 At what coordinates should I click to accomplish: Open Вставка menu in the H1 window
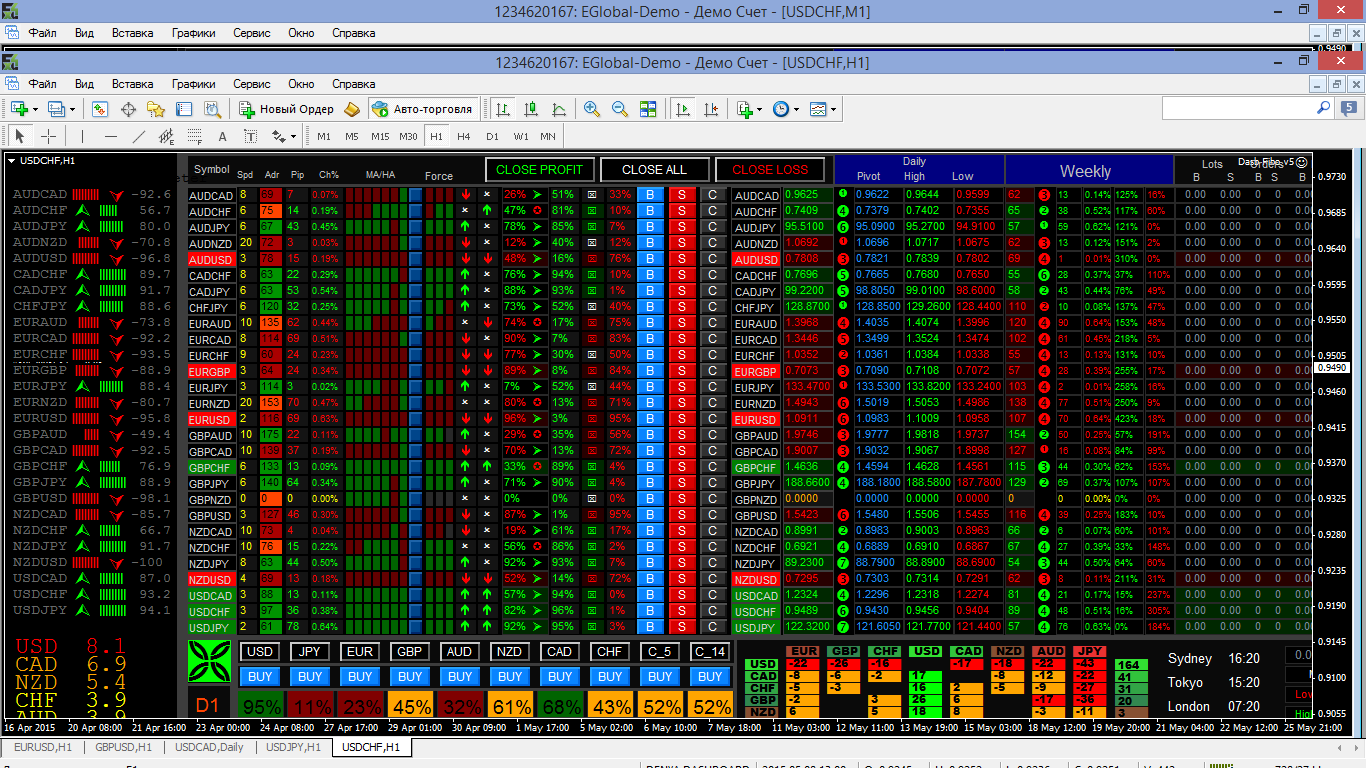point(132,84)
